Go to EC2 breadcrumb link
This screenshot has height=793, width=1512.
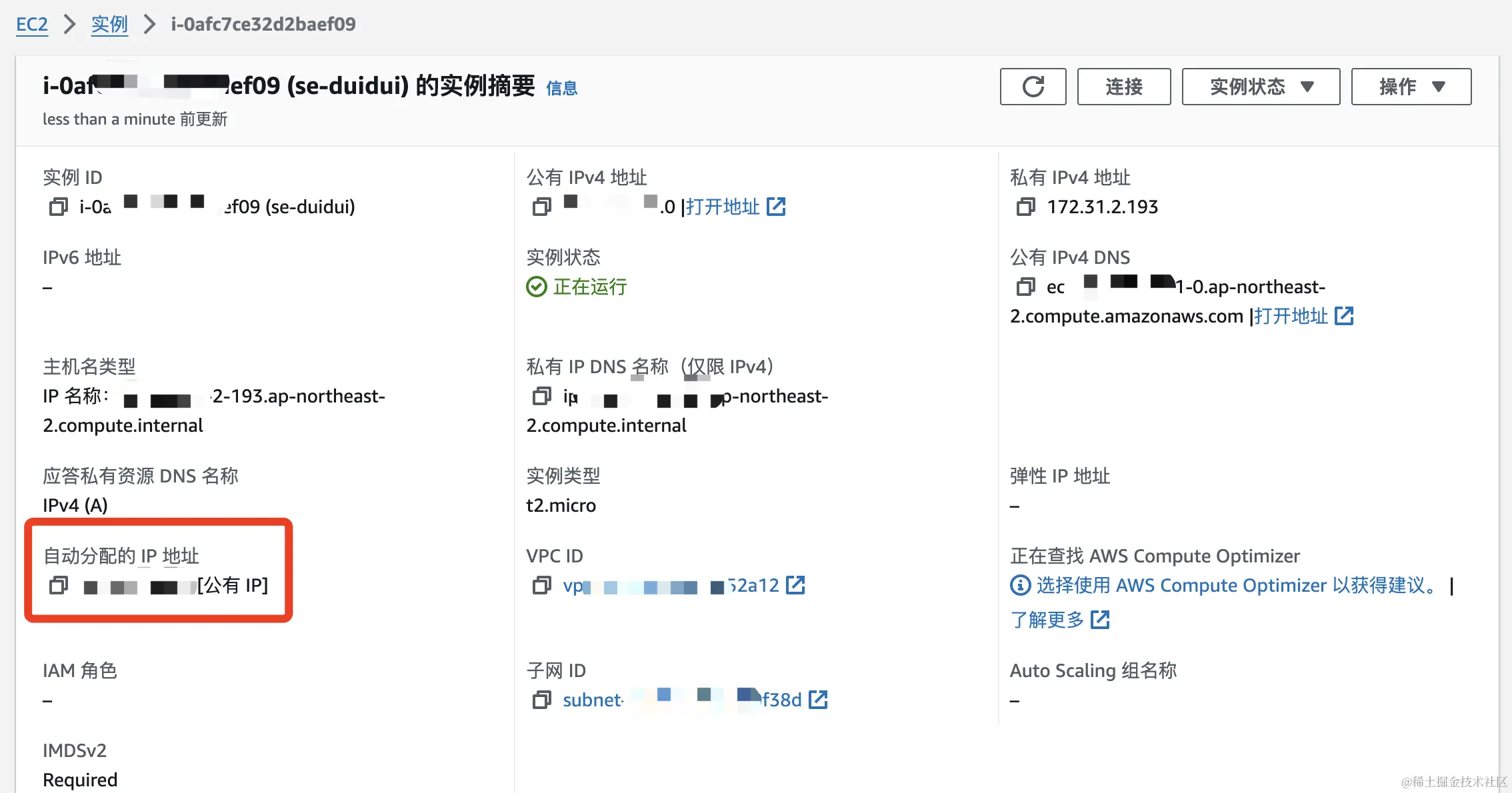tap(32, 25)
